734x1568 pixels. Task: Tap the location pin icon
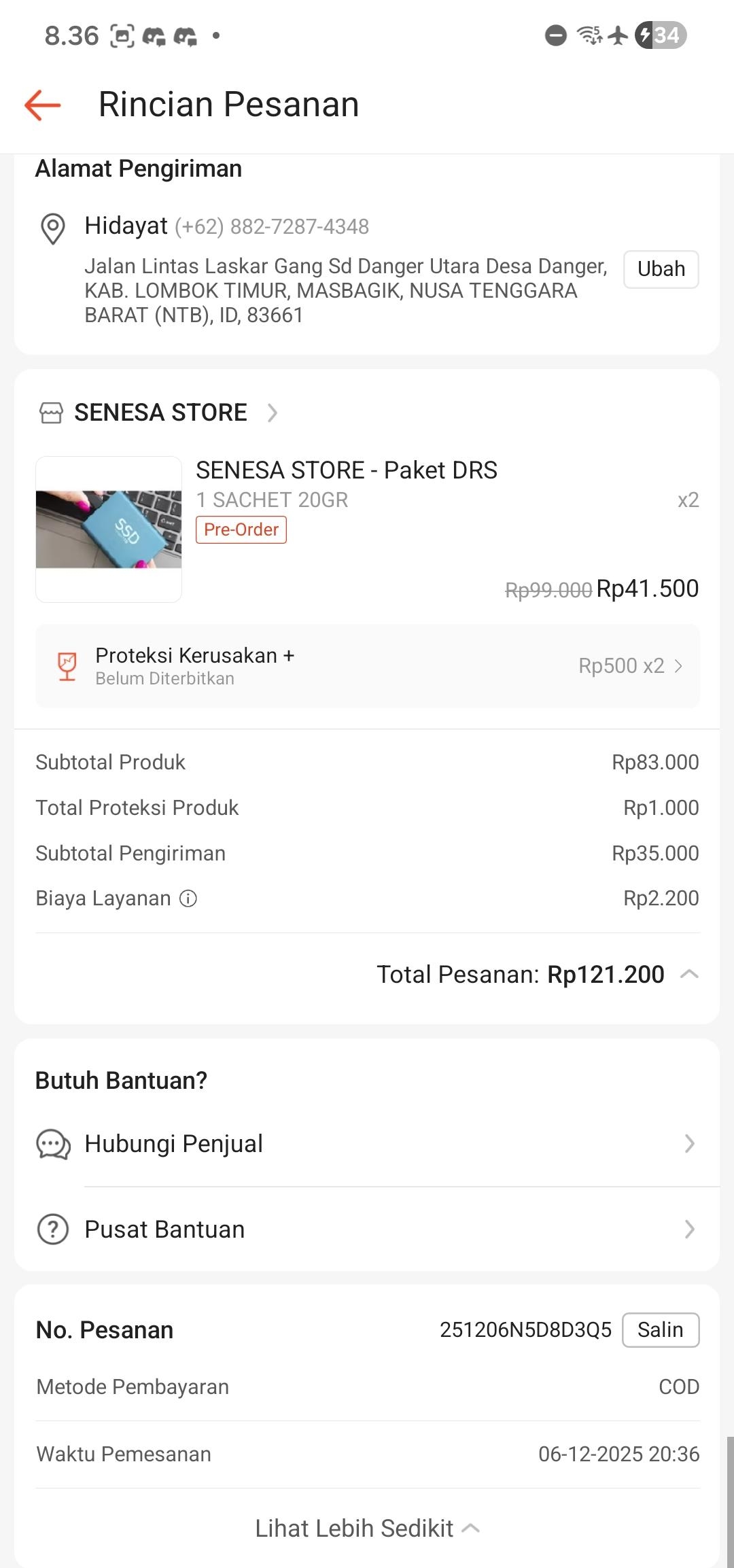click(53, 228)
